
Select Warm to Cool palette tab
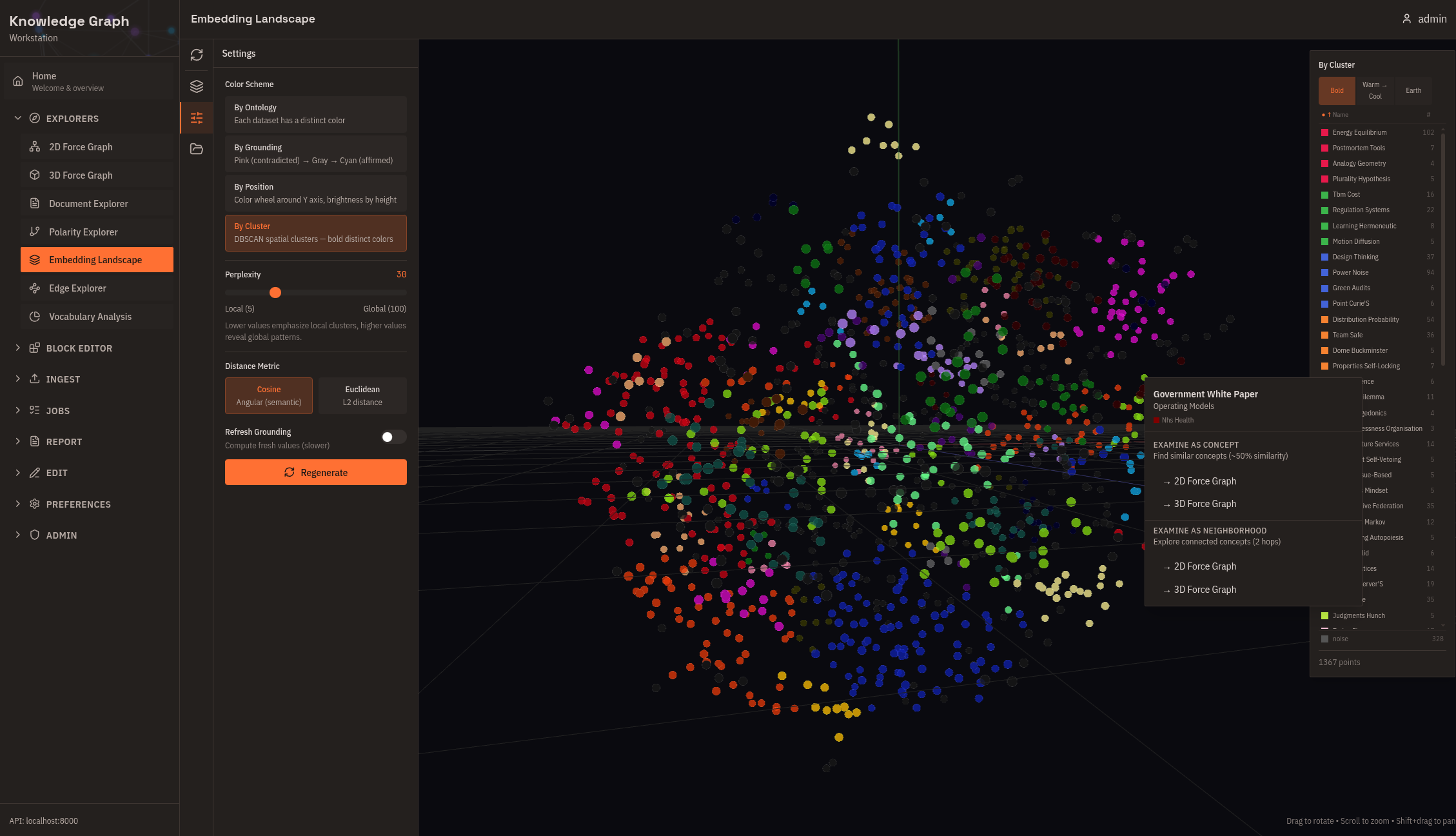click(x=1374, y=91)
